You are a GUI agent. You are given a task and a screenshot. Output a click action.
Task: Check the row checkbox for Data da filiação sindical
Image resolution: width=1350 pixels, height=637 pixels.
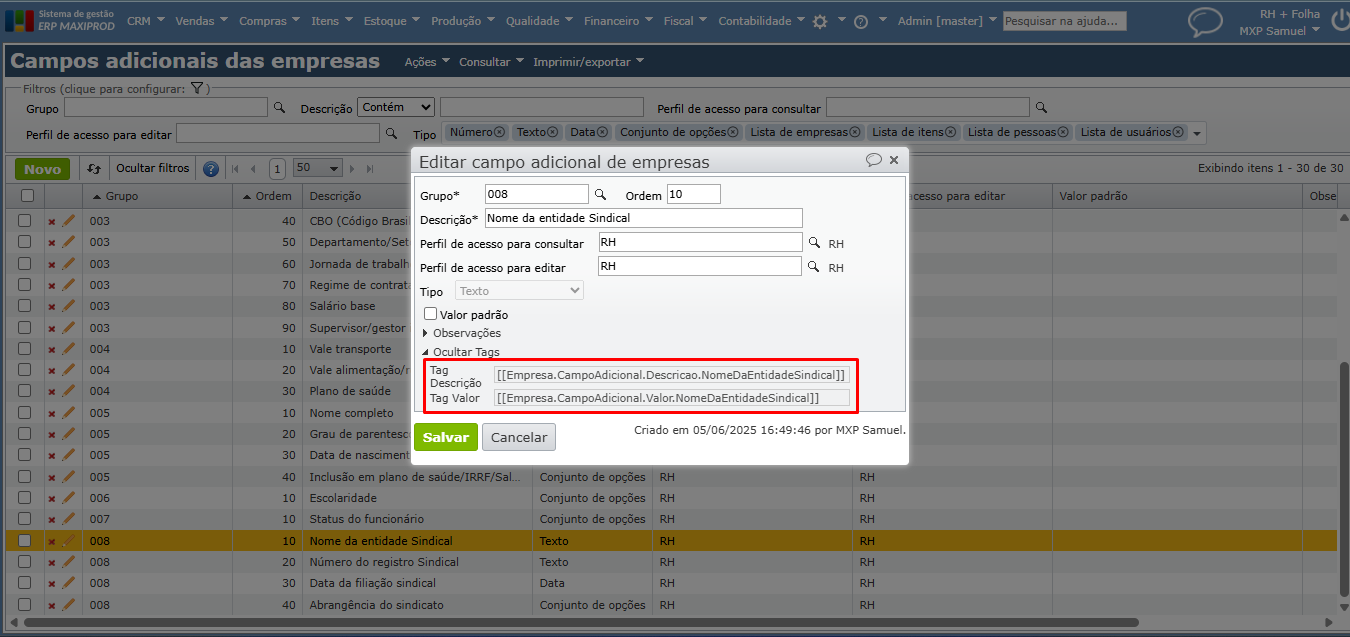(x=25, y=583)
